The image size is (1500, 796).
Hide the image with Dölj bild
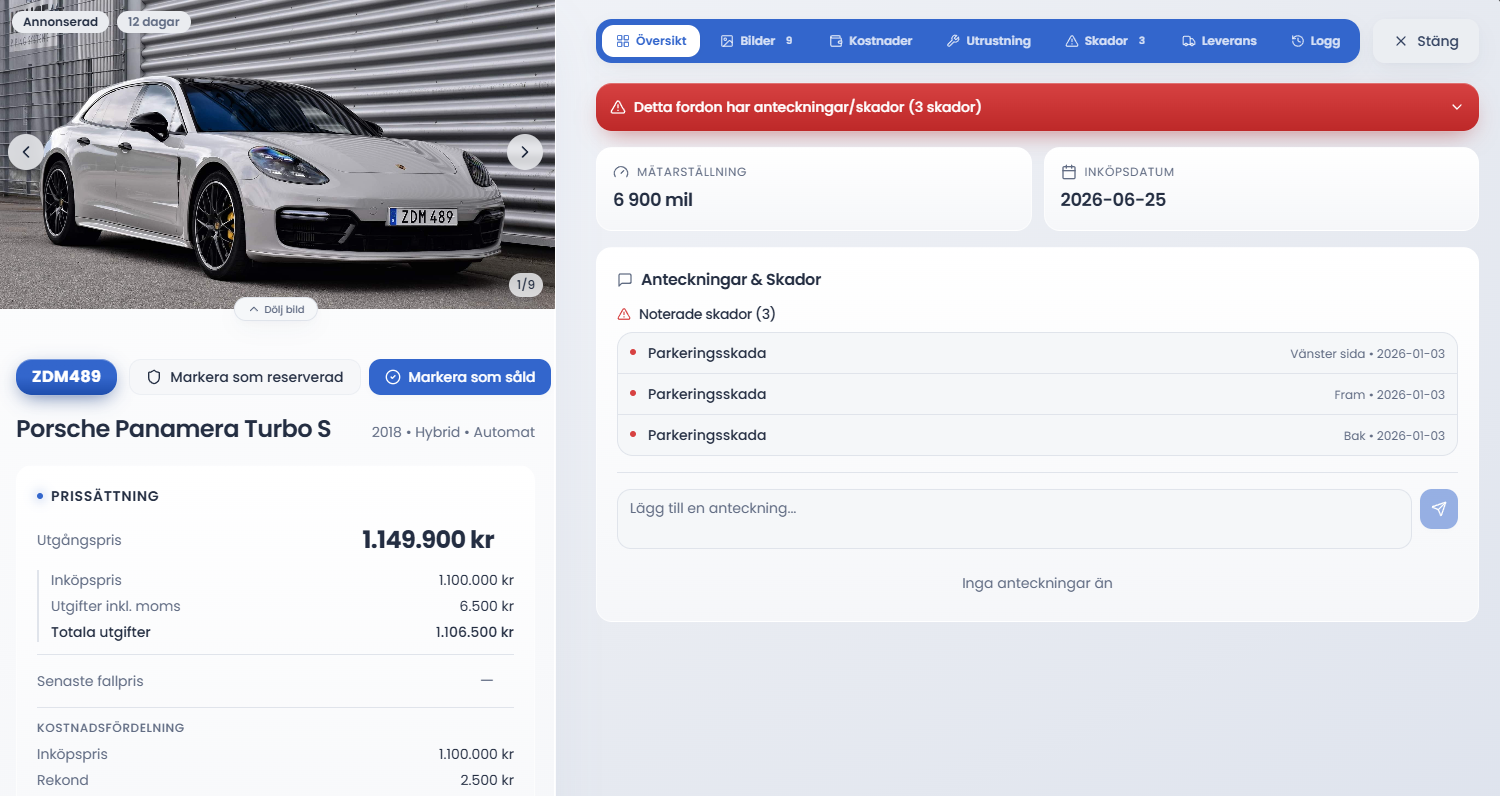click(276, 310)
